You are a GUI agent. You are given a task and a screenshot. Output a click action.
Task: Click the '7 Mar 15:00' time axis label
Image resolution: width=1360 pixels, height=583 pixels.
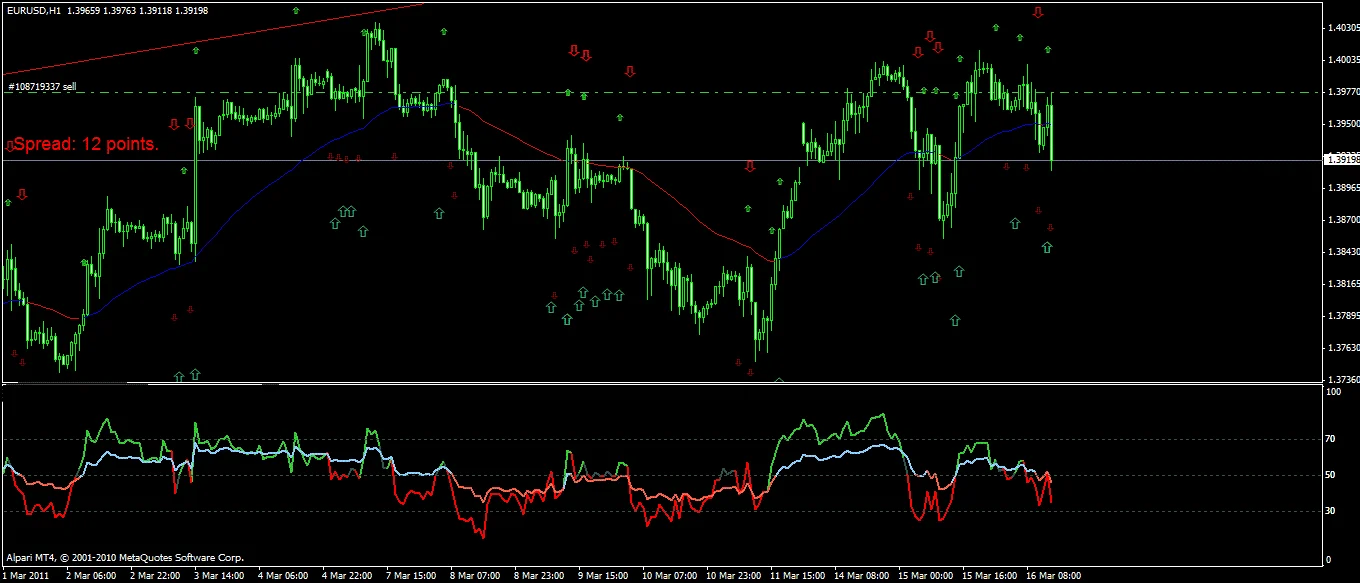[411, 576]
